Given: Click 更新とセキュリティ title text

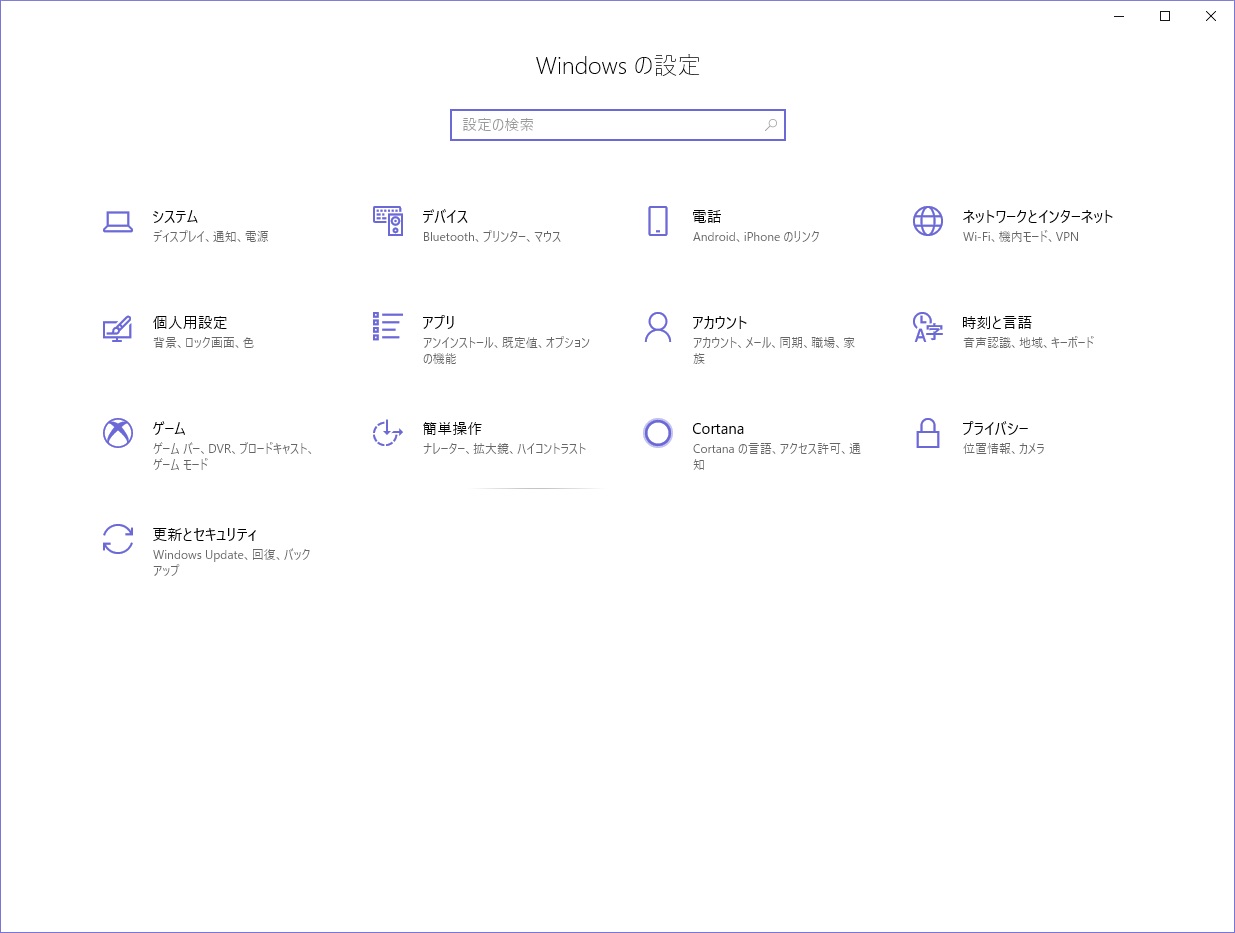Looking at the screenshot, I should [205, 534].
